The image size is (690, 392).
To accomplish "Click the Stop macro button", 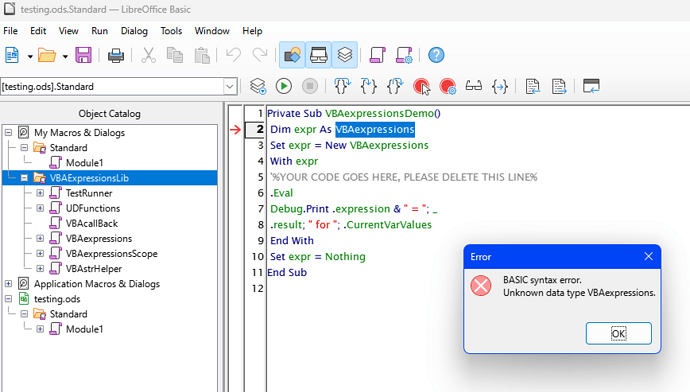I will click(x=310, y=86).
